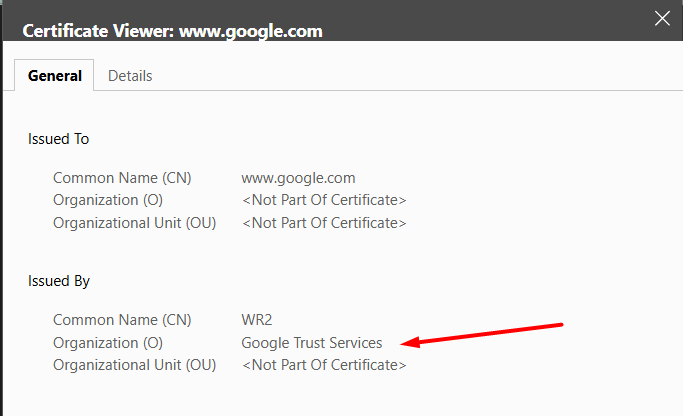Click the 'Issued By' heading
Screen dimensions: 683x416
point(59,281)
